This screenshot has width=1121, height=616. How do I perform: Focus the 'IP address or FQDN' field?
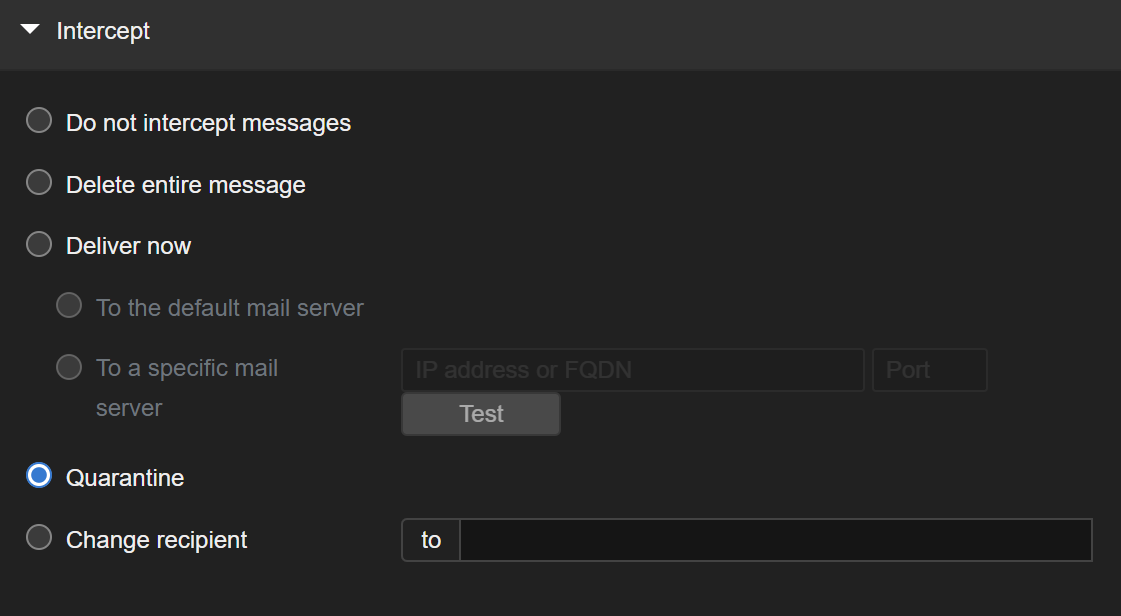click(632, 370)
